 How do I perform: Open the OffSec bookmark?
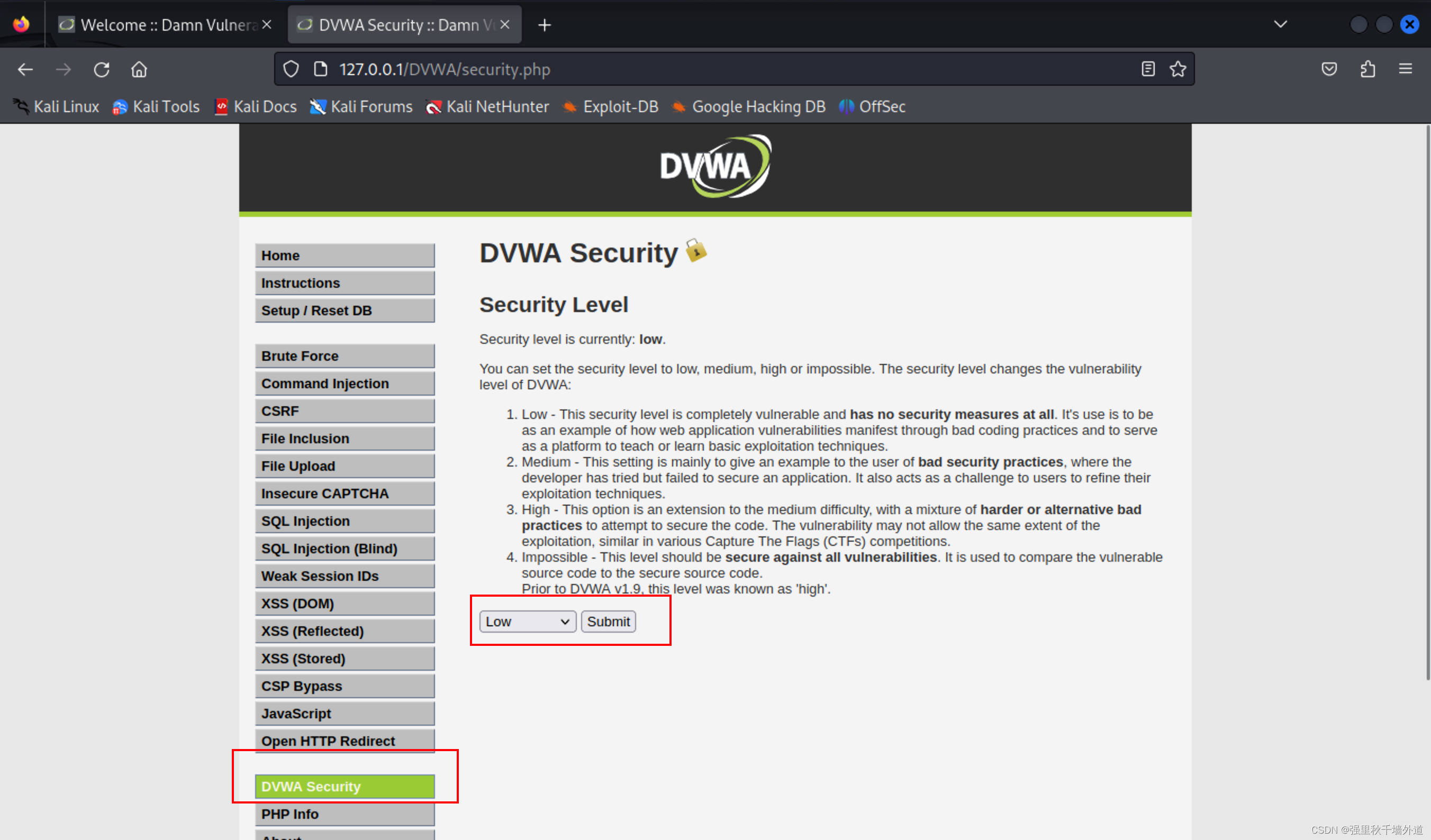pos(872,107)
